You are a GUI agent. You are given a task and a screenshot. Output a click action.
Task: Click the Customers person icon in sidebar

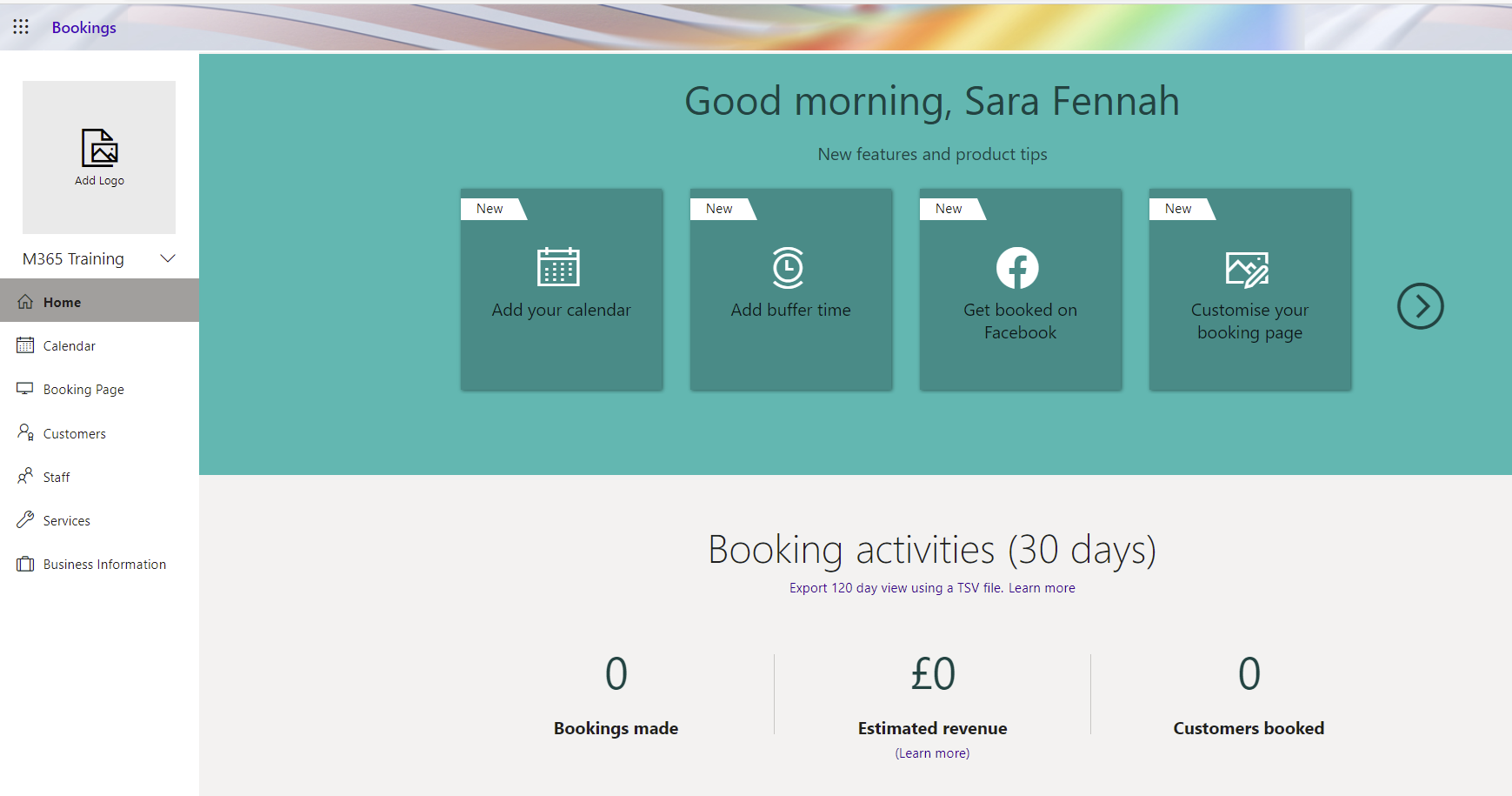click(25, 433)
